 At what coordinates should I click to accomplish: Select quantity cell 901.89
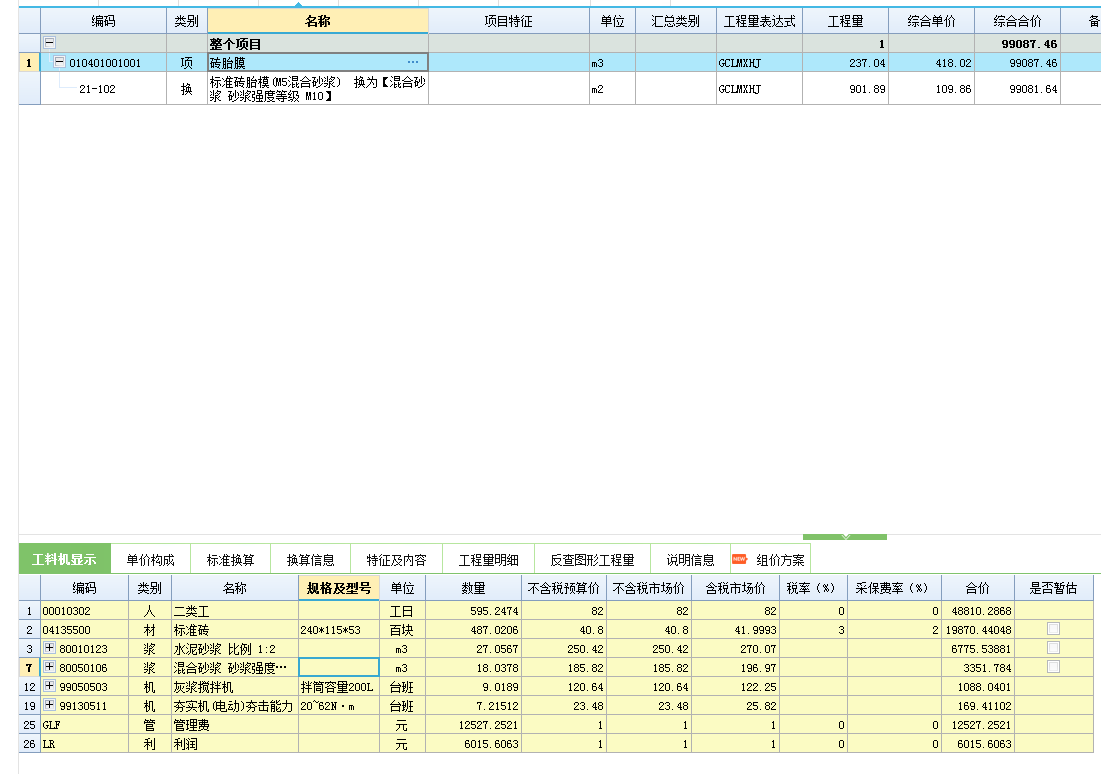click(845, 88)
